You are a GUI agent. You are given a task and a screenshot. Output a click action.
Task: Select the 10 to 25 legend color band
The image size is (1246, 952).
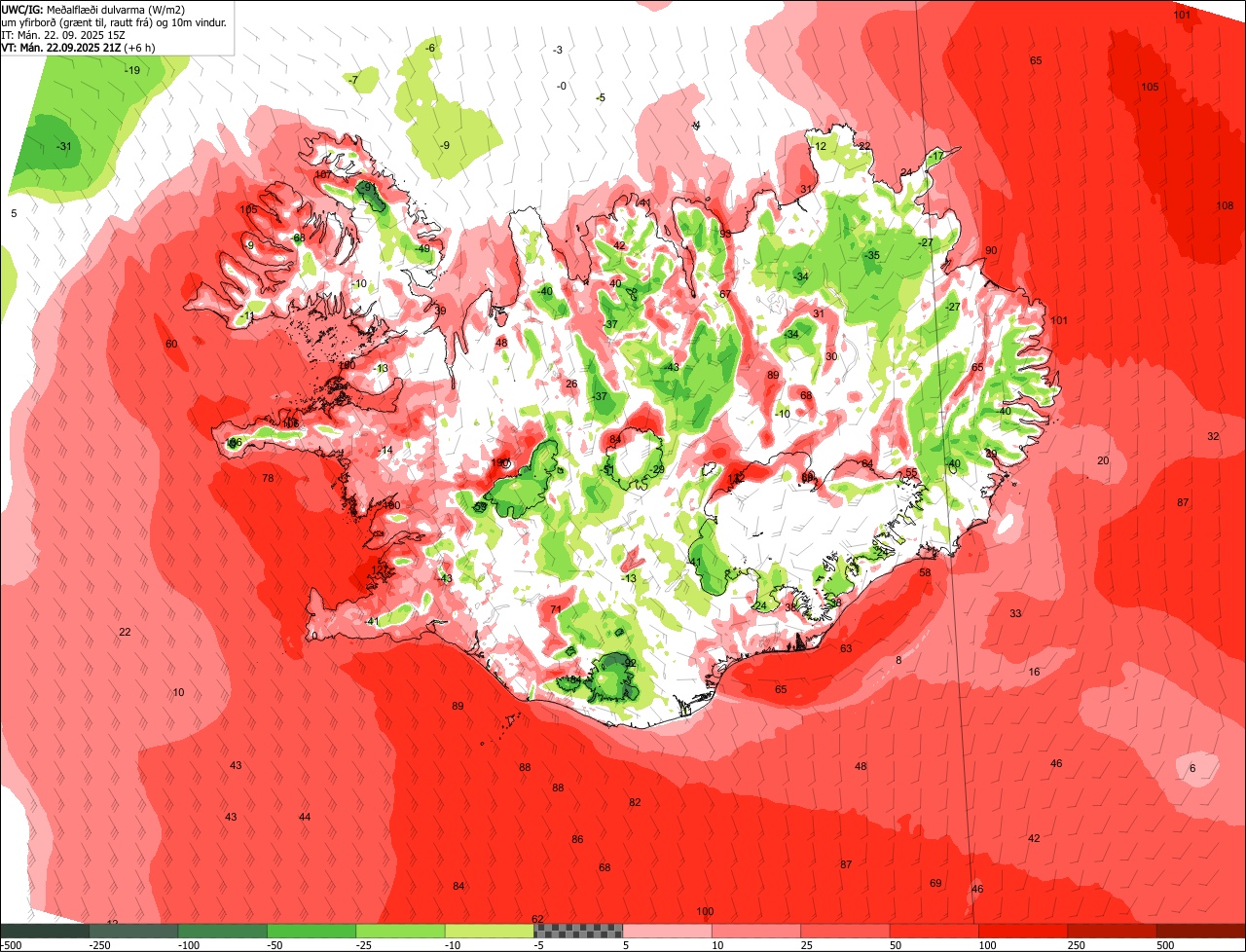[756, 931]
